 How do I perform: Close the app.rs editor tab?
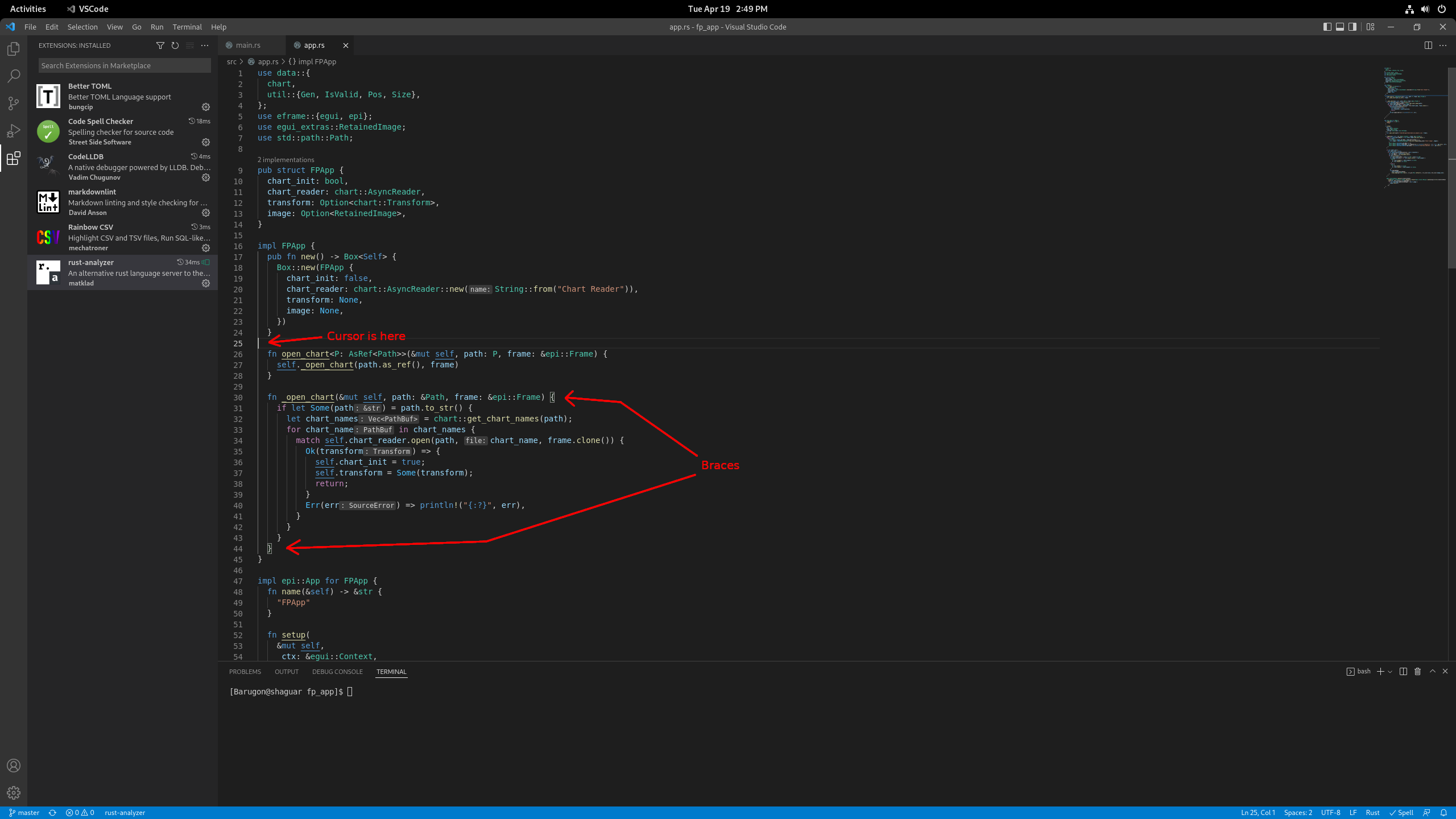coord(345,45)
